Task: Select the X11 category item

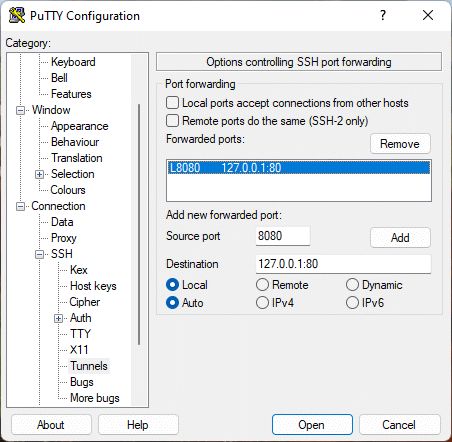Action: [x=79, y=350]
